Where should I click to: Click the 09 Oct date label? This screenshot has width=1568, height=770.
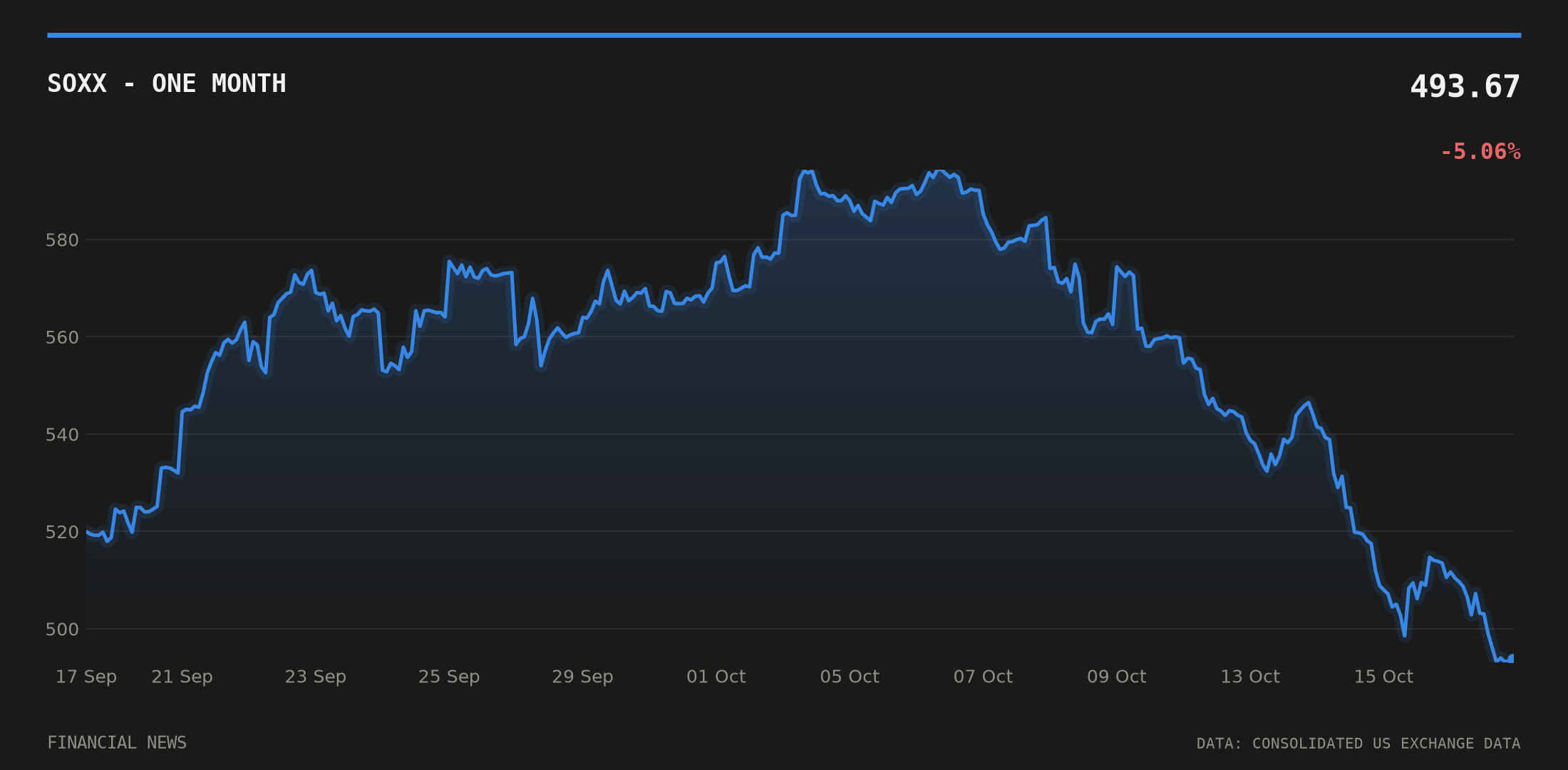[1117, 677]
